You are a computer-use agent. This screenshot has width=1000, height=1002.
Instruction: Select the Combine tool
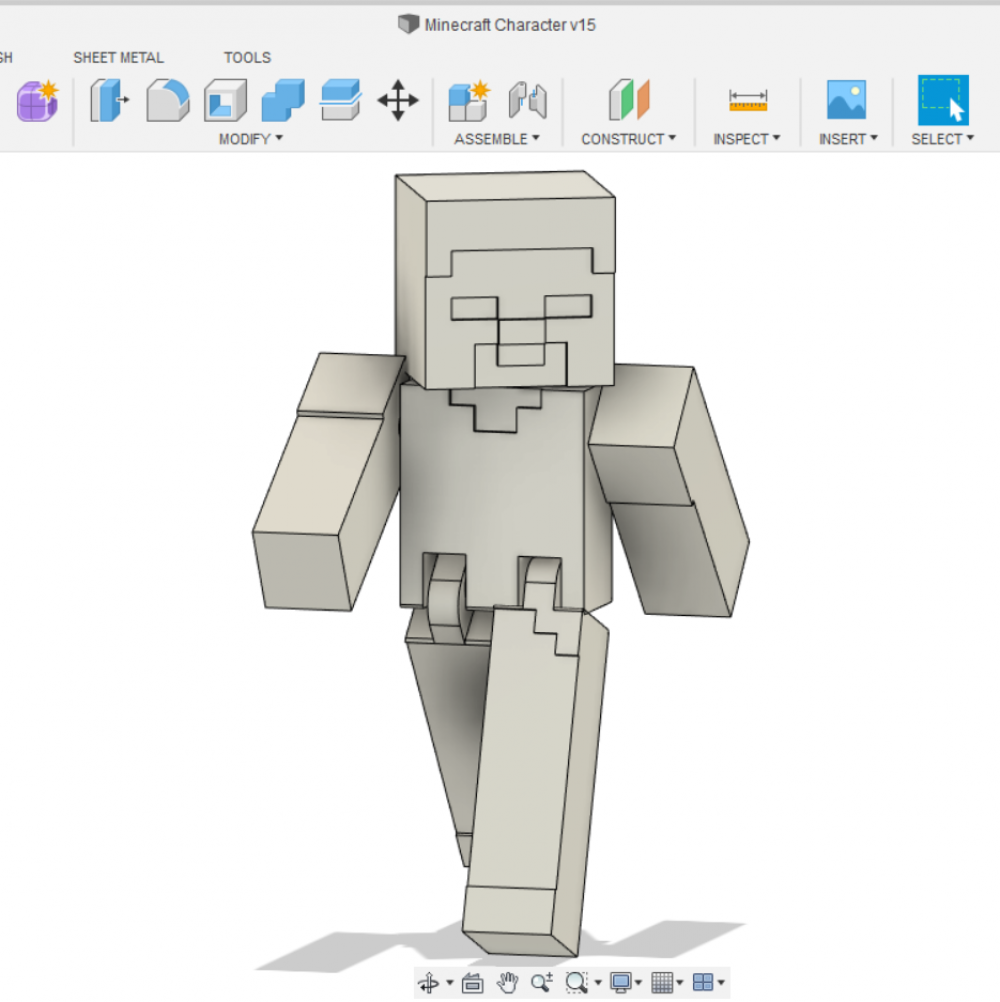click(282, 100)
